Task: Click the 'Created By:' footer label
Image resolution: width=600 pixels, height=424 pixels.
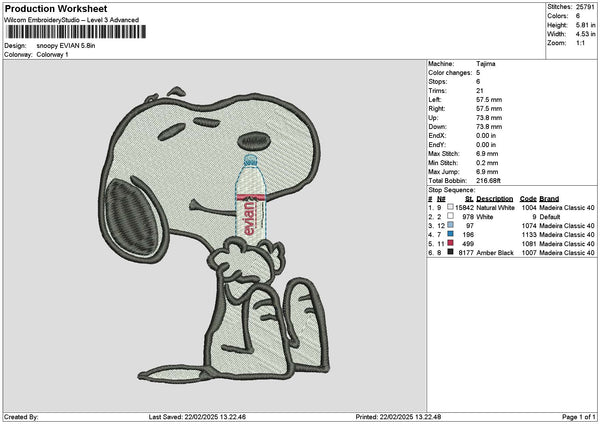Action: coord(21,417)
